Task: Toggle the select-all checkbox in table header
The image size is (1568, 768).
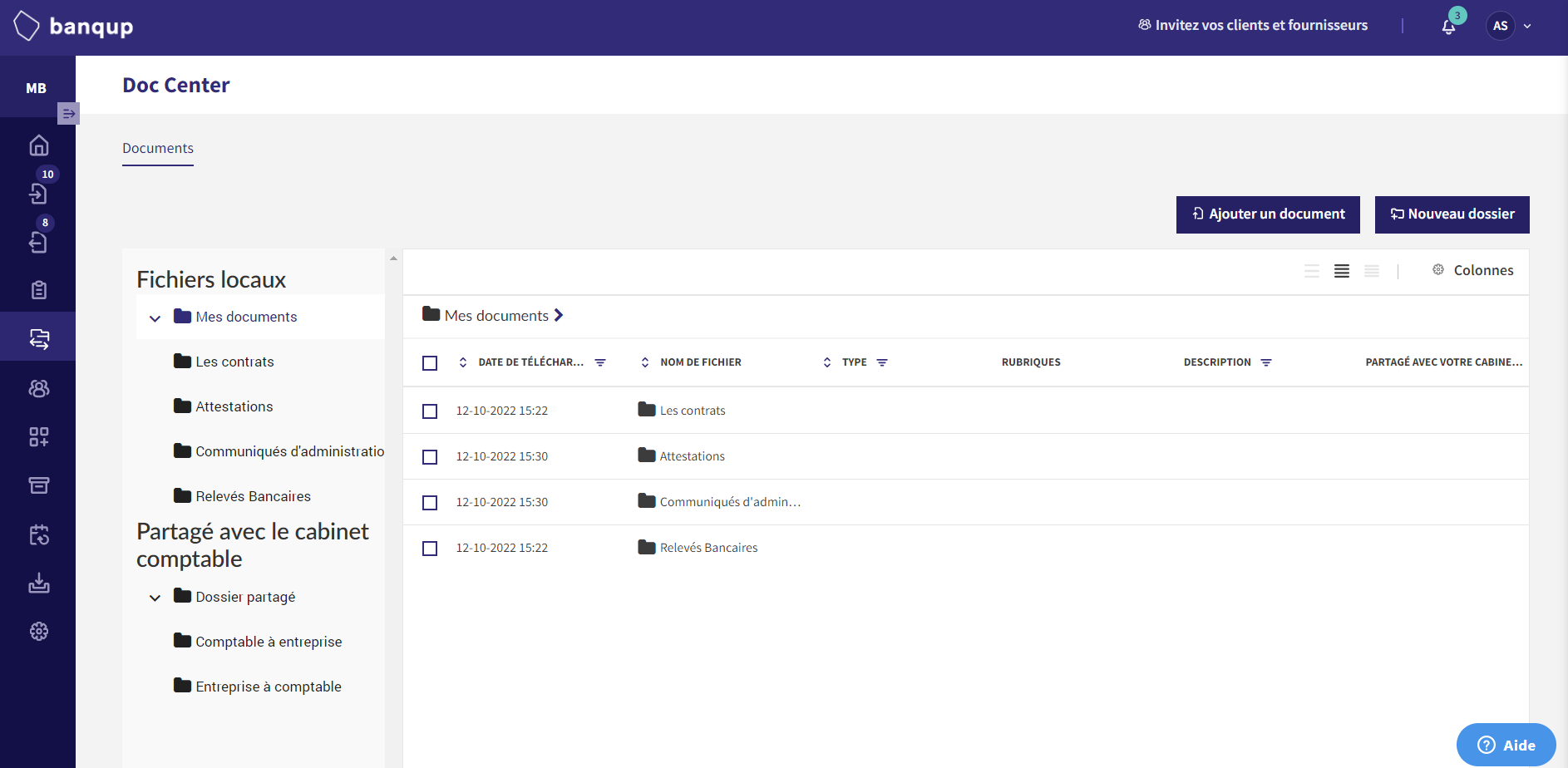Action: (x=430, y=363)
